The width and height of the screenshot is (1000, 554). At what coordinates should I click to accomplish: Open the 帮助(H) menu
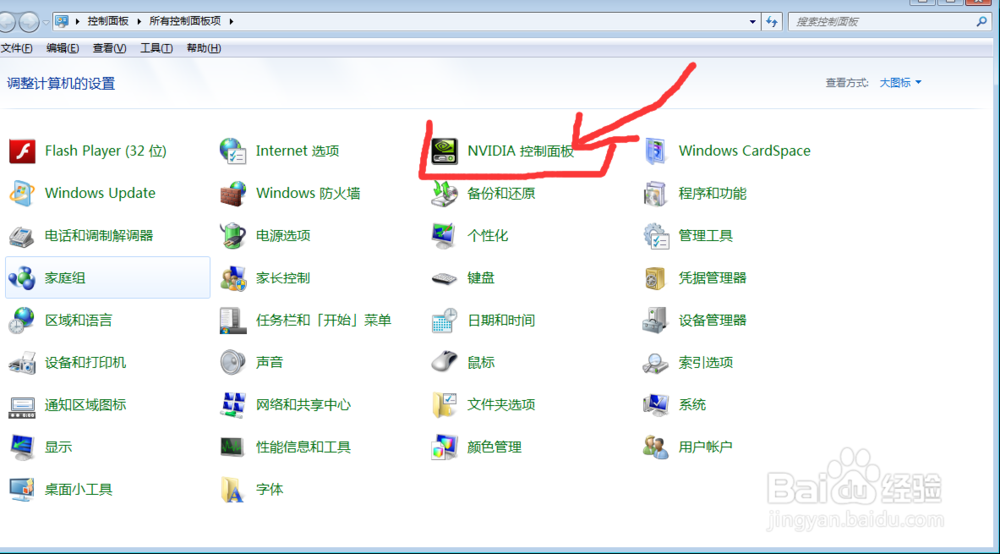tap(203, 48)
